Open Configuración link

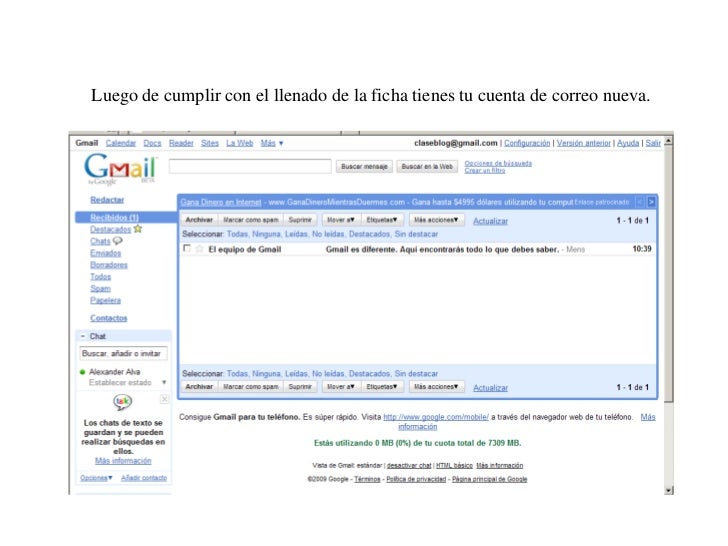pos(527,143)
